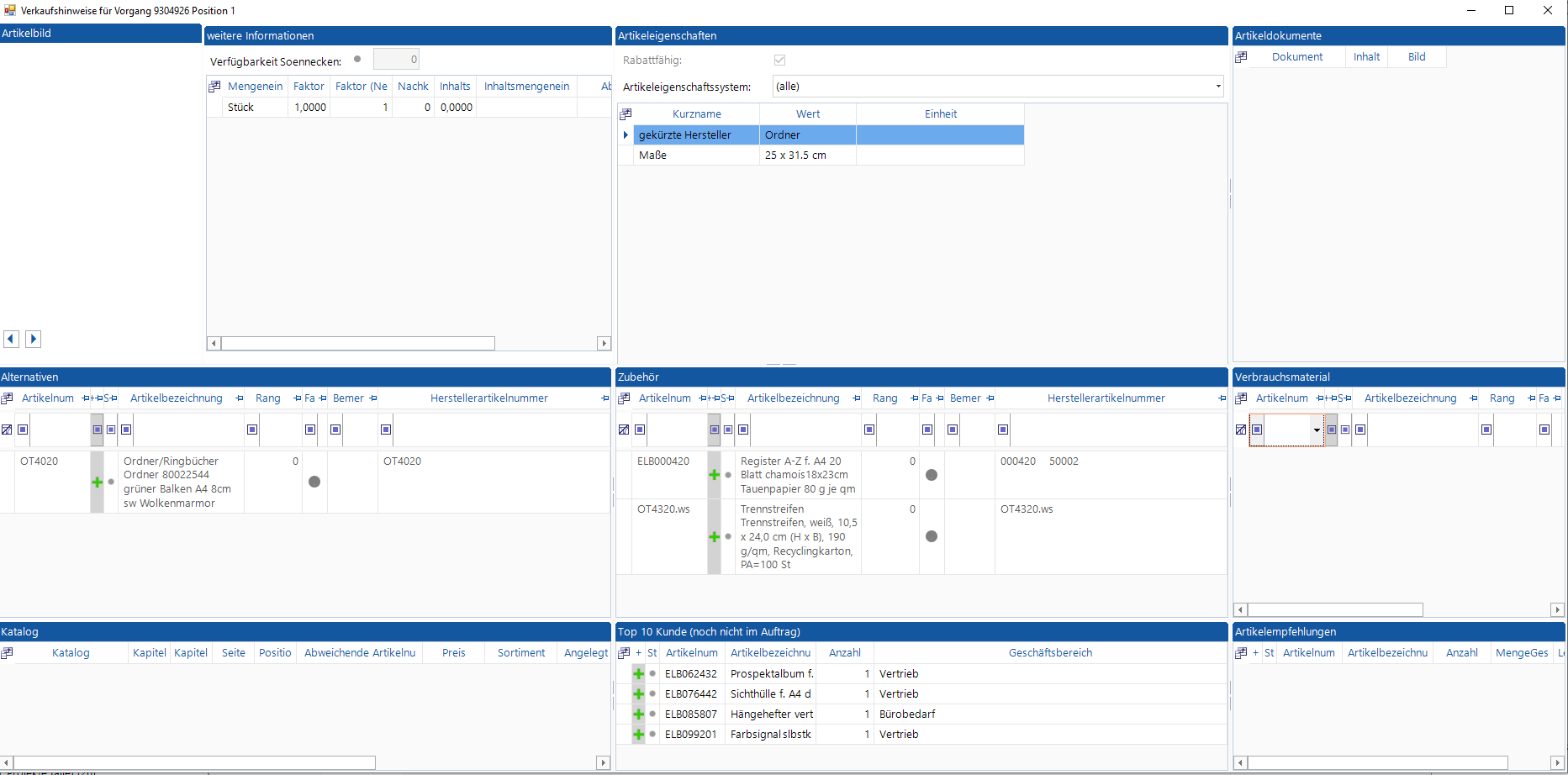Click Kurzname column header in Artikeleigenschaften
Image resolution: width=1568 pixels, height=775 pixels.
tap(696, 114)
